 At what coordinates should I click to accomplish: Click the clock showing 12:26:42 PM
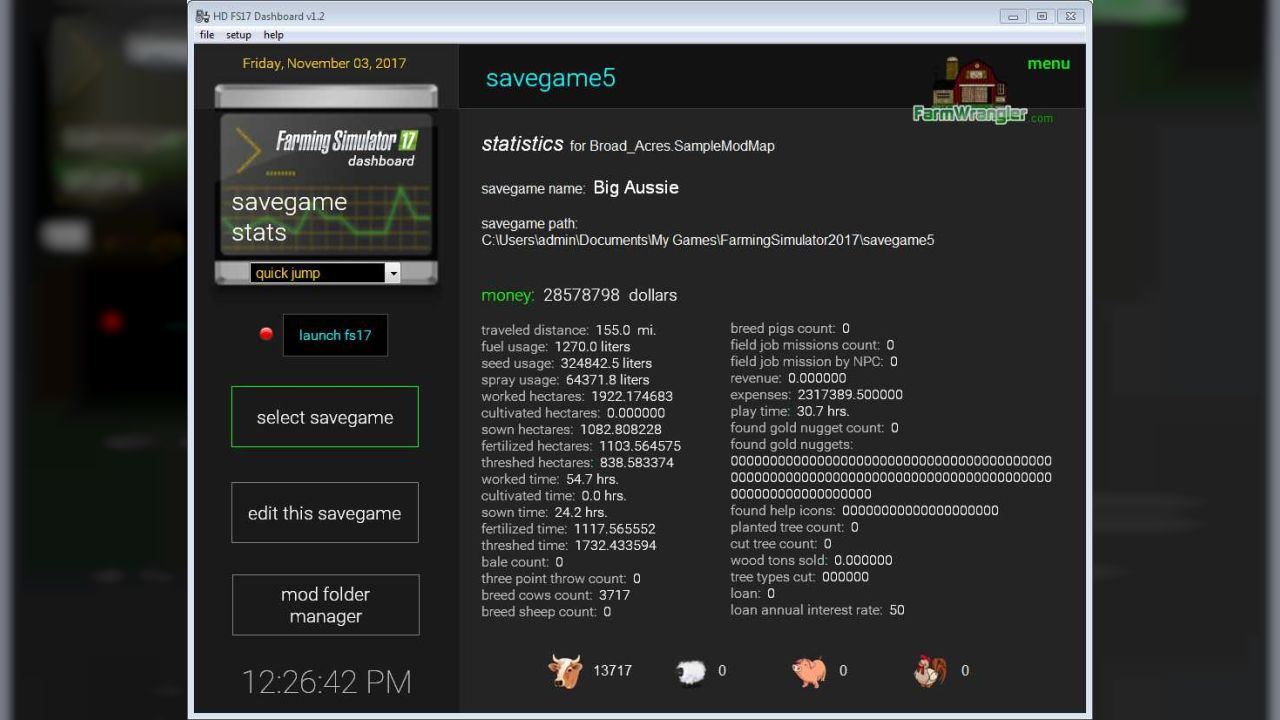point(326,682)
